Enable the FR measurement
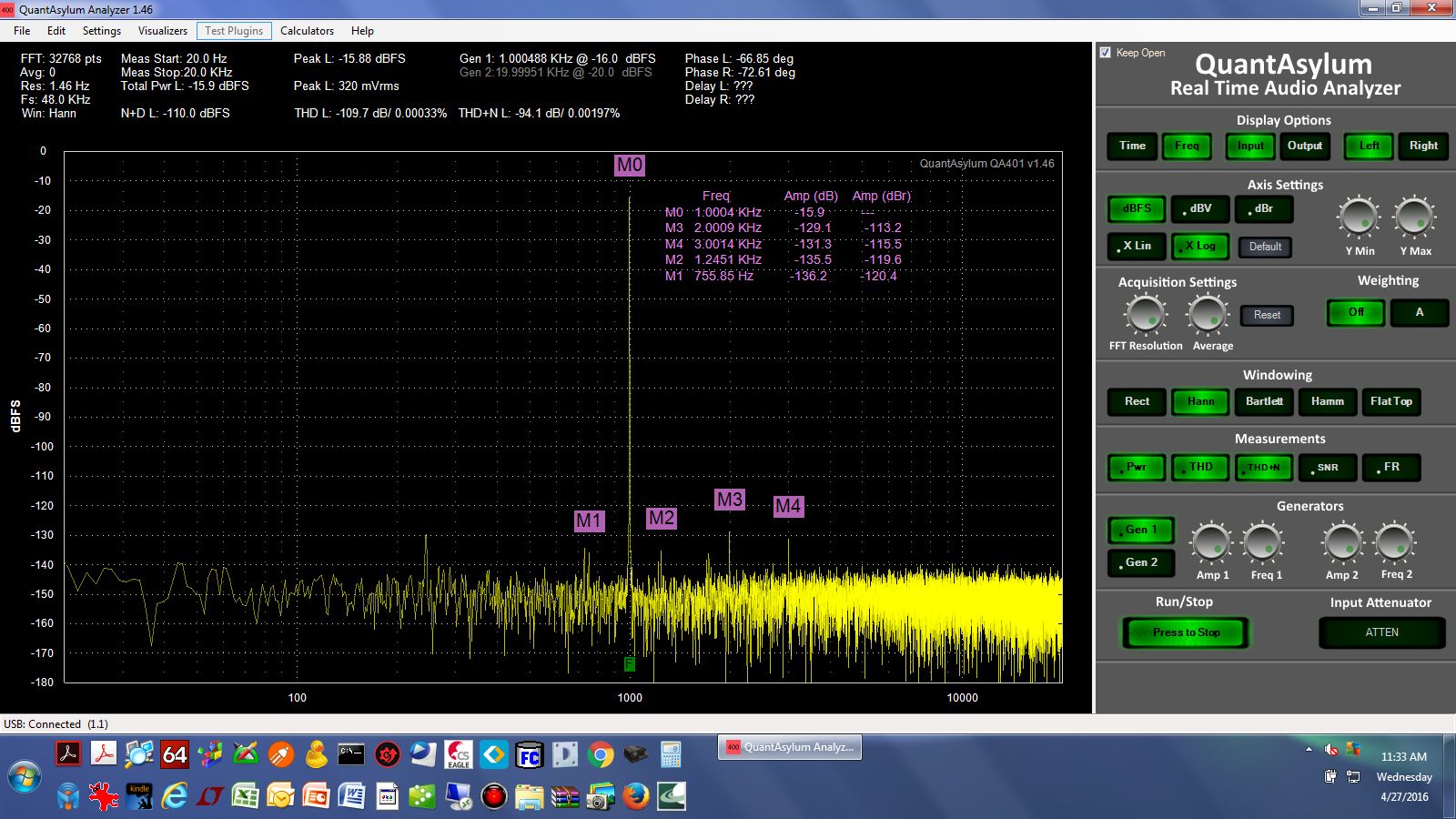The height and width of the screenshot is (819, 1456). click(x=1391, y=467)
